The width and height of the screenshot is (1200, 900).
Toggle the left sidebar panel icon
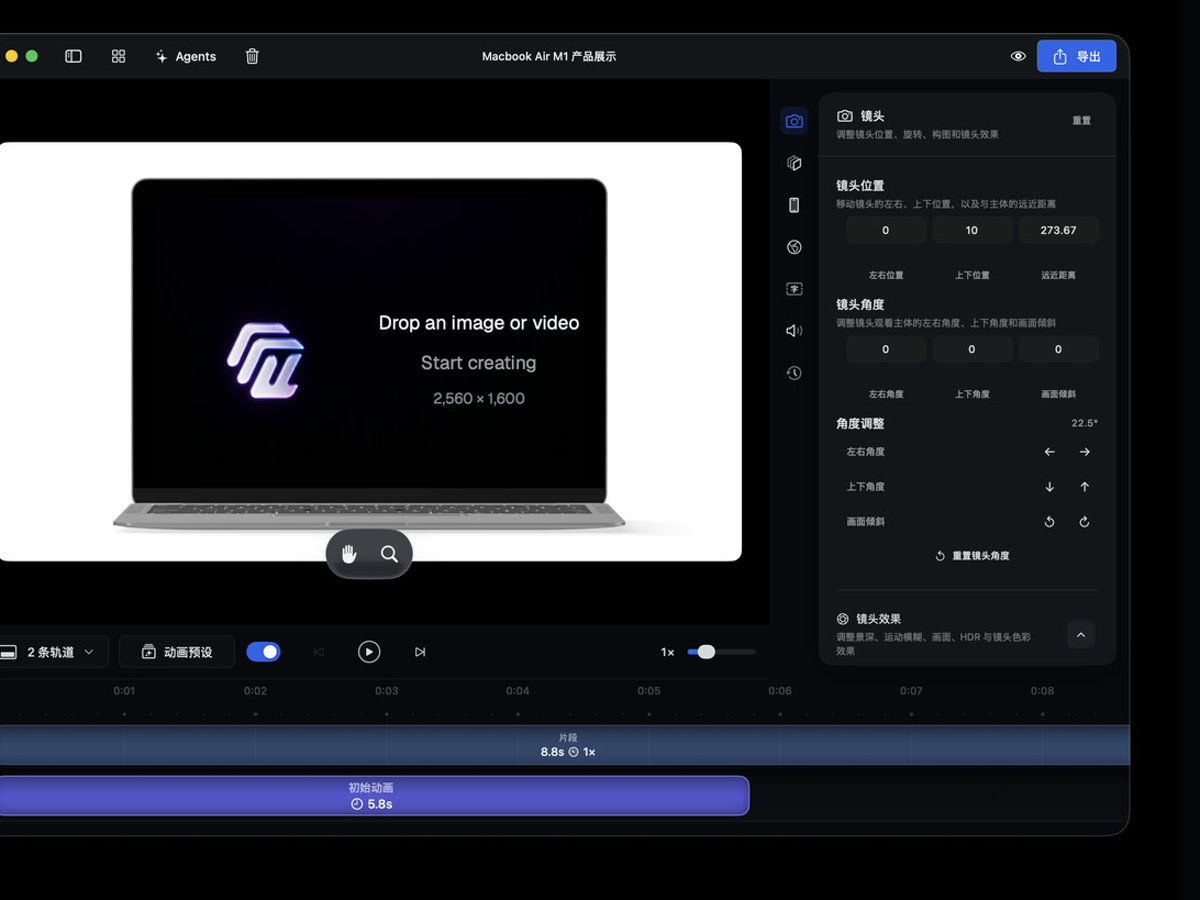point(73,56)
